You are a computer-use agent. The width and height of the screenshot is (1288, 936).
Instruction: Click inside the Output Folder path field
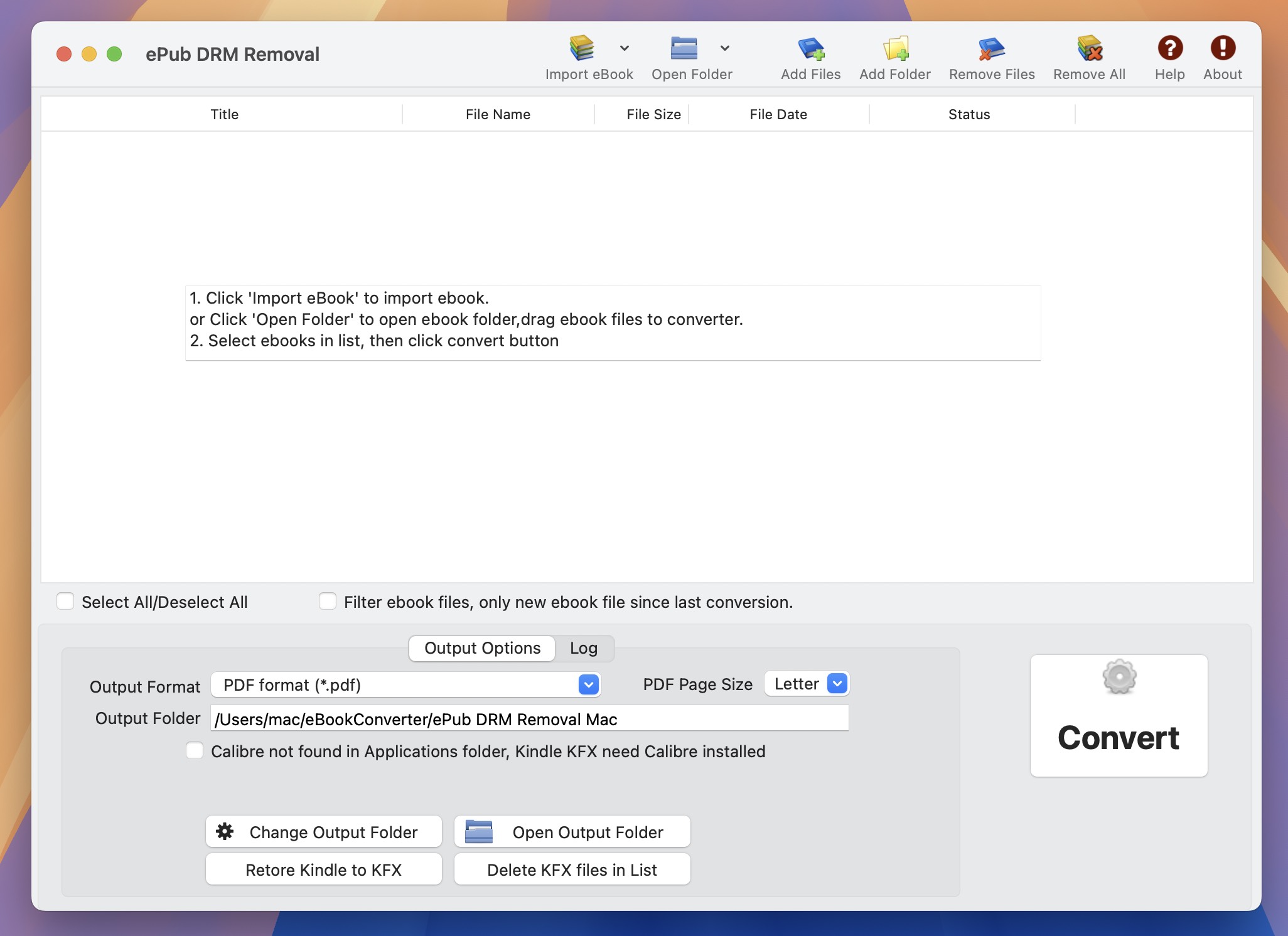[529, 719]
